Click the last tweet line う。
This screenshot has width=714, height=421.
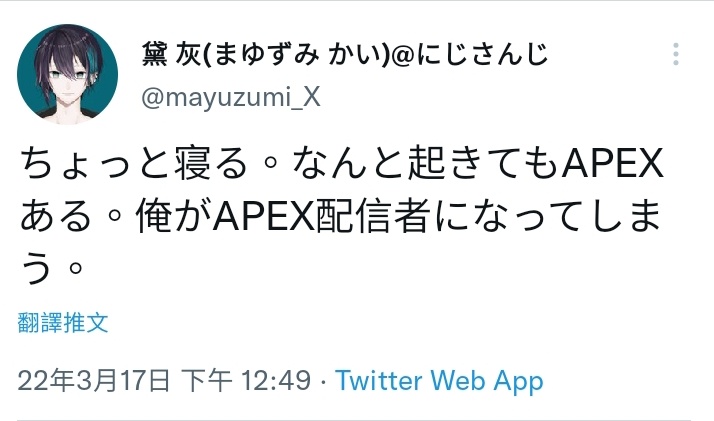51,267
